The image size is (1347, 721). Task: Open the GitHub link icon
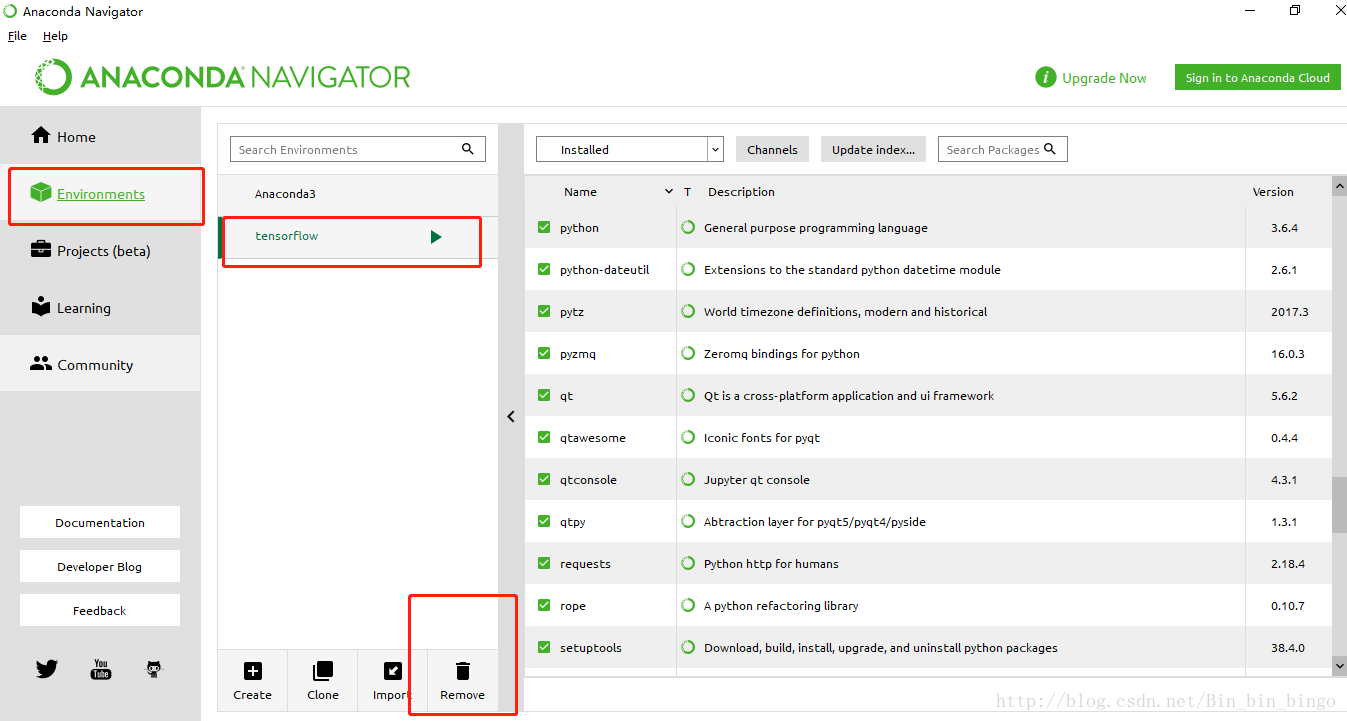(x=154, y=669)
